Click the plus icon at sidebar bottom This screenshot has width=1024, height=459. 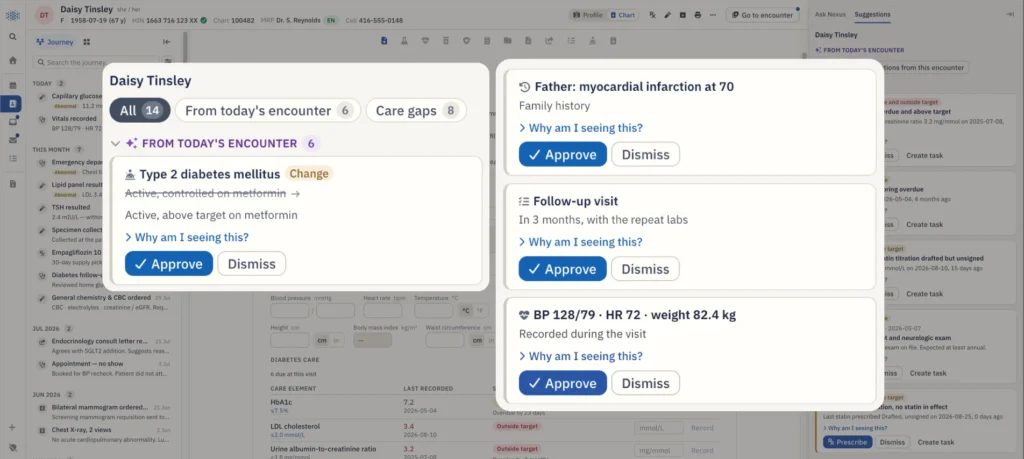[x=12, y=428]
